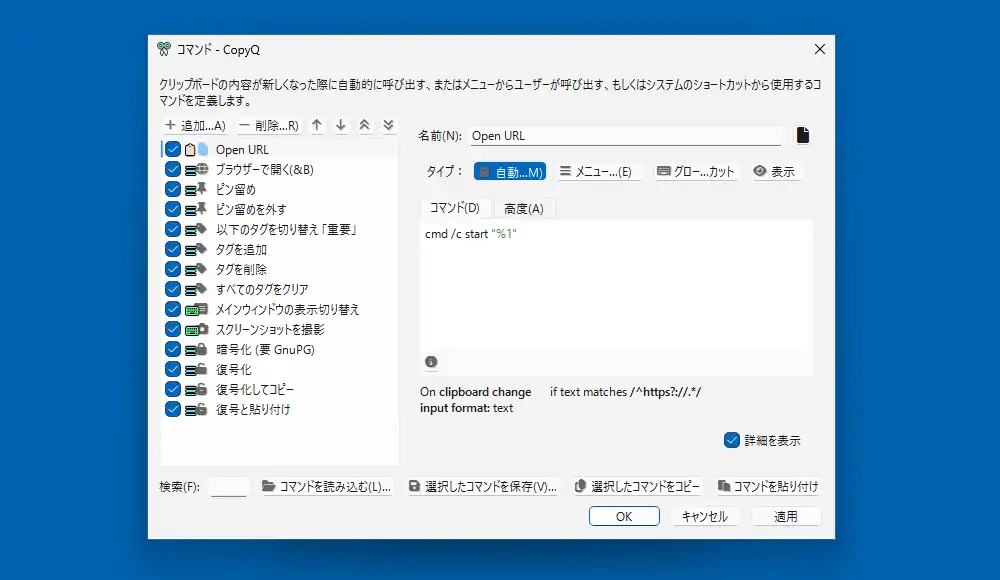This screenshot has width=1000, height=580.
Task: Switch to the 高度(A) tab
Action: pos(523,208)
